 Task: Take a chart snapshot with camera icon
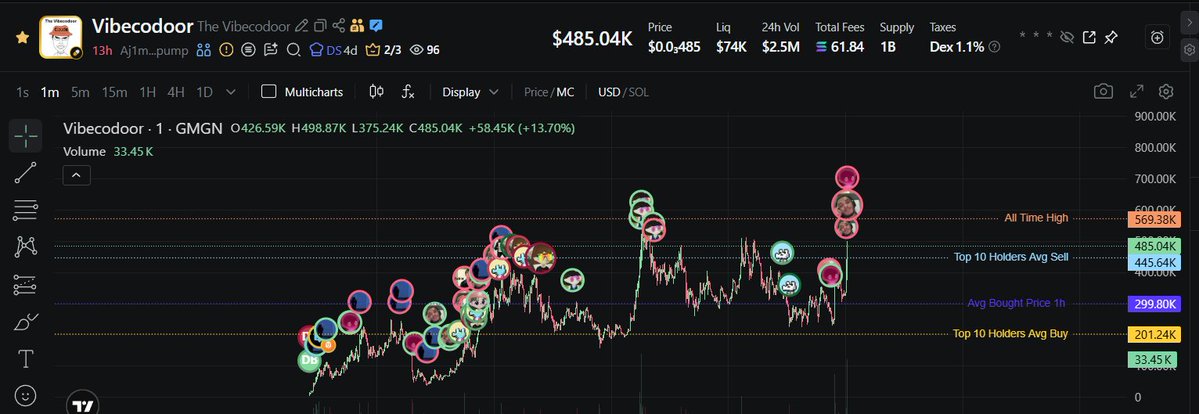[1103, 92]
